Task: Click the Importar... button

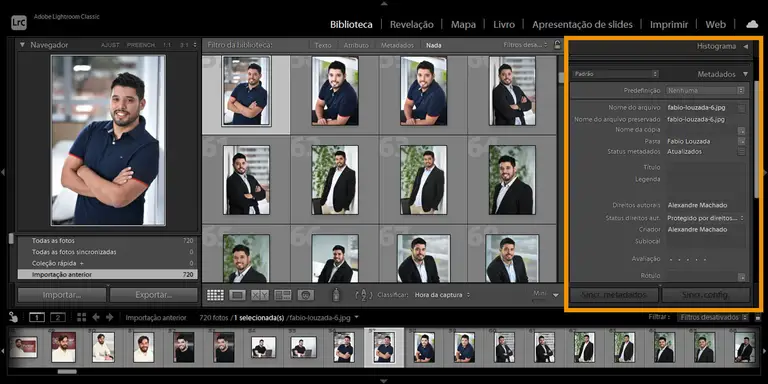Action: coord(62,295)
